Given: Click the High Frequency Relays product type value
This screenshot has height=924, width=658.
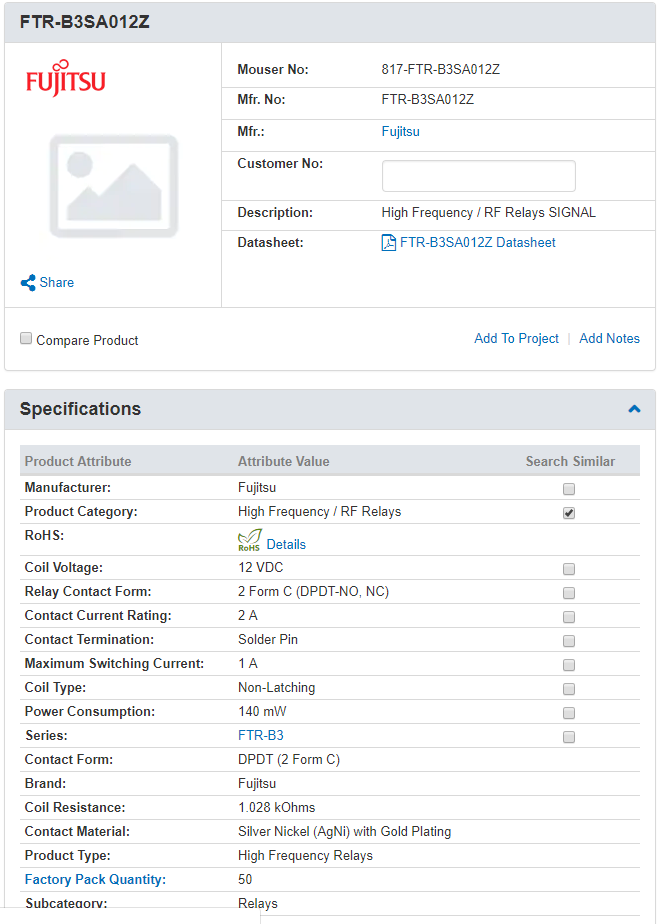Looking at the screenshot, I should pyautogui.click(x=305, y=856).
